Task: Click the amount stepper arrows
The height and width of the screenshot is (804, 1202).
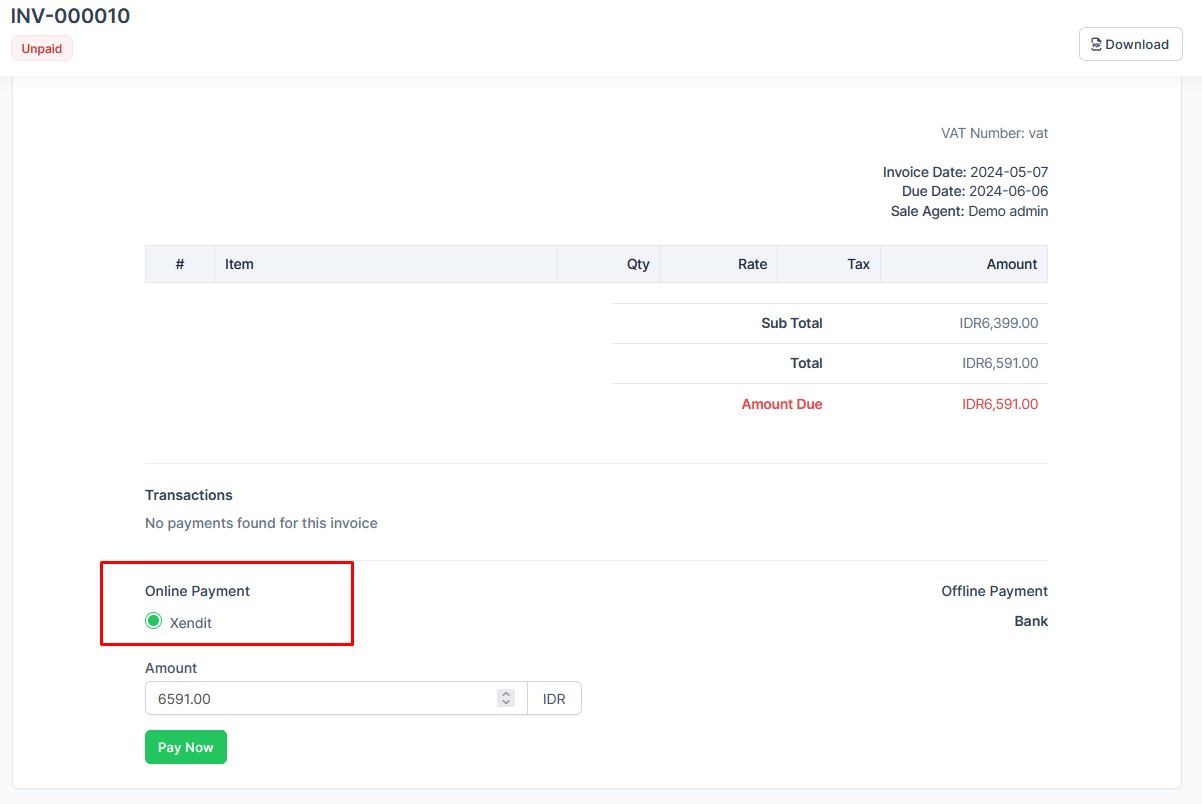Action: click(506, 699)
